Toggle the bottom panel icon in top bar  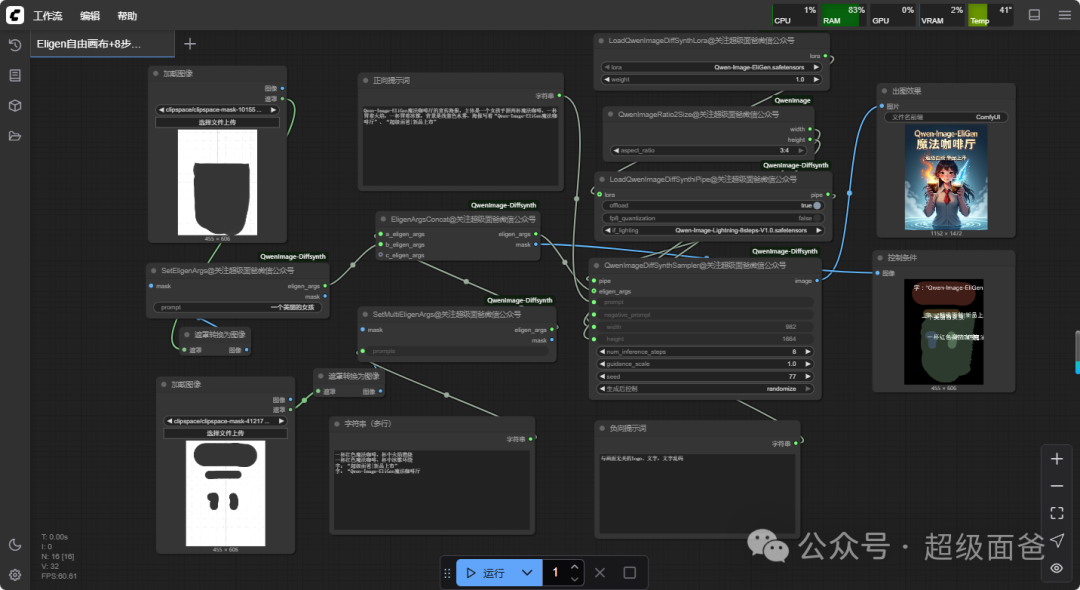click(x=1034, y=14)
